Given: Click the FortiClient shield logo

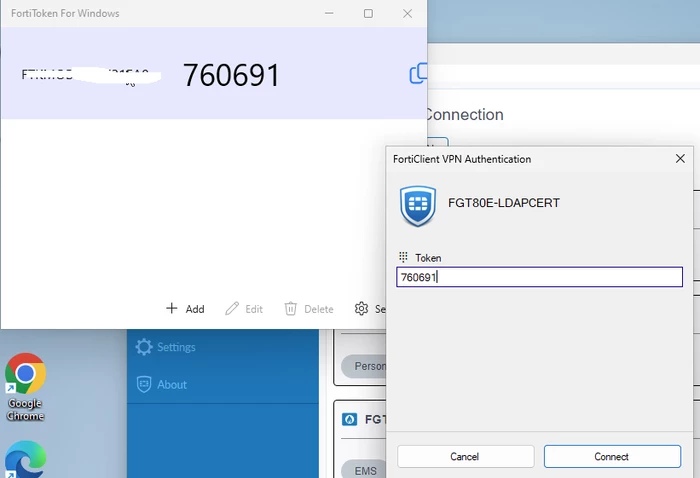Looking at the screenshot, I should coord(418,206).
